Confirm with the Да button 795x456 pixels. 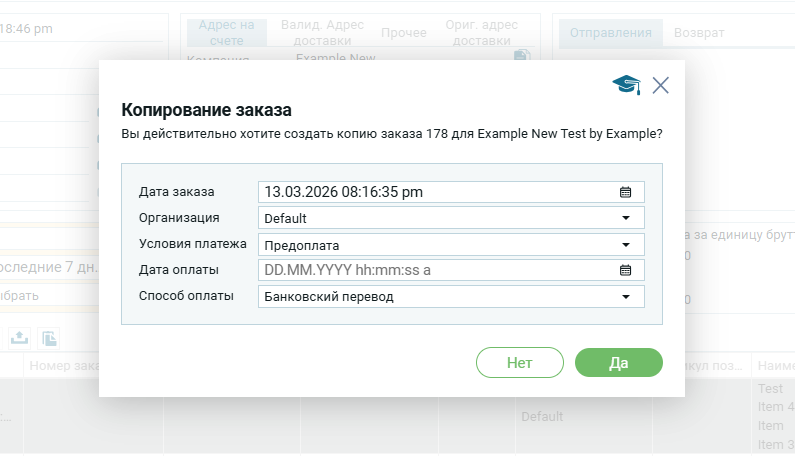coord(618,363)
